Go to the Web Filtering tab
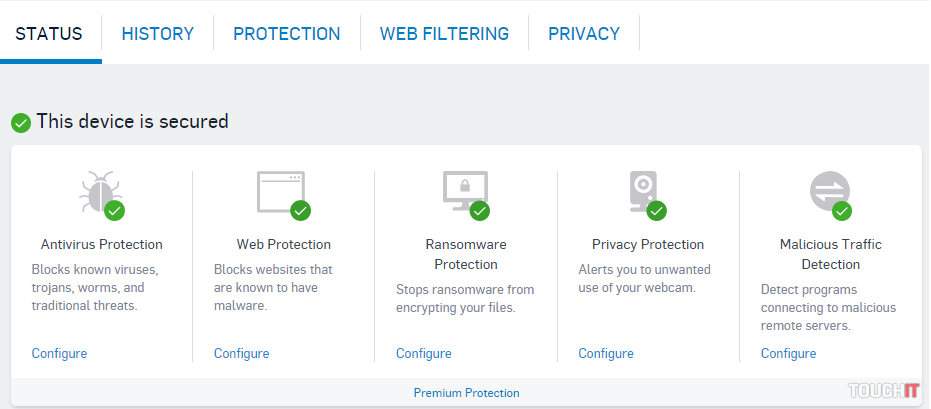This screenshot has width=931, height=409. coord(444,33)
